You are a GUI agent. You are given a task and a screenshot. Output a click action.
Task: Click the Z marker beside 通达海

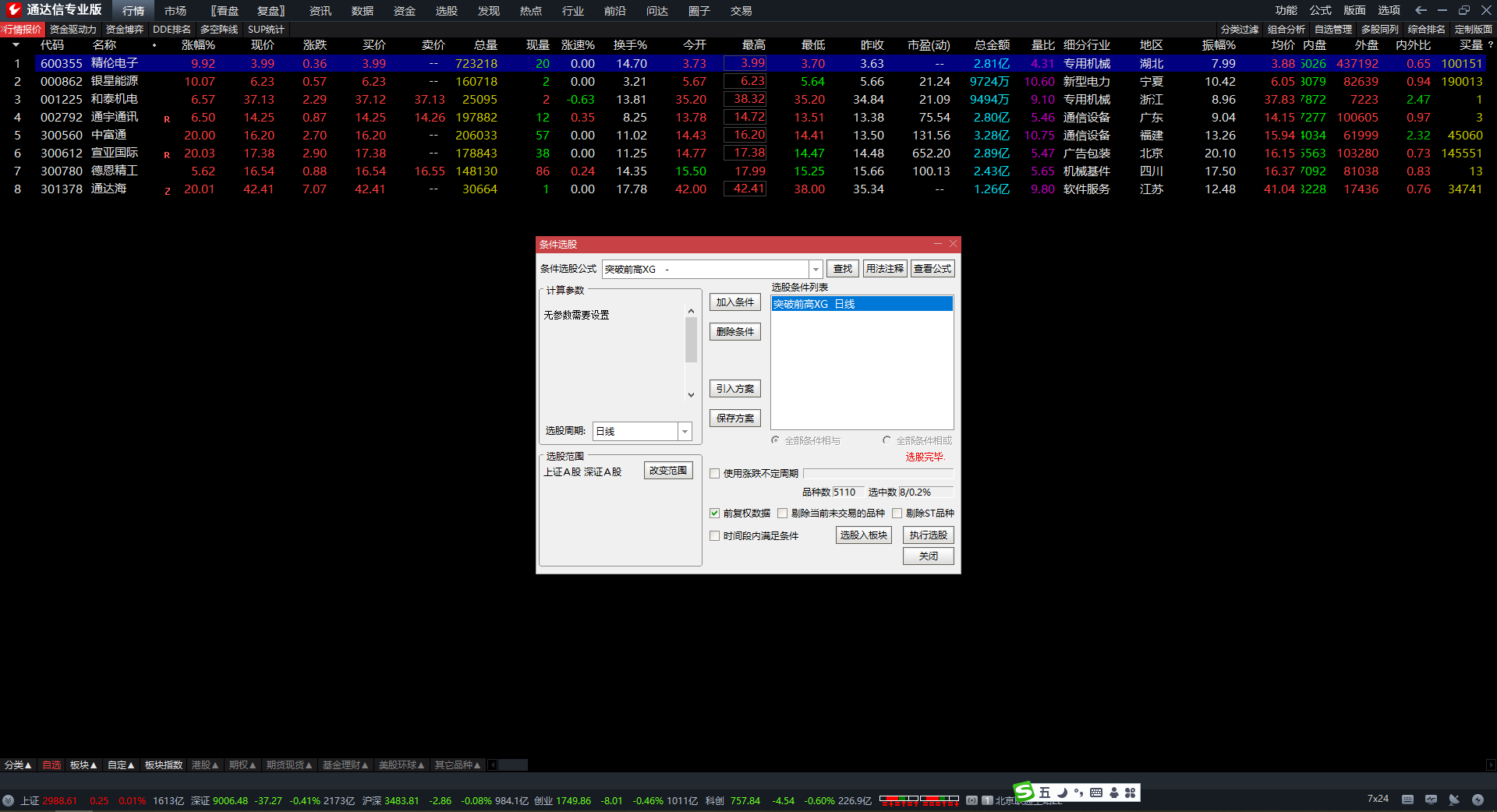click(x=167, y=191)
